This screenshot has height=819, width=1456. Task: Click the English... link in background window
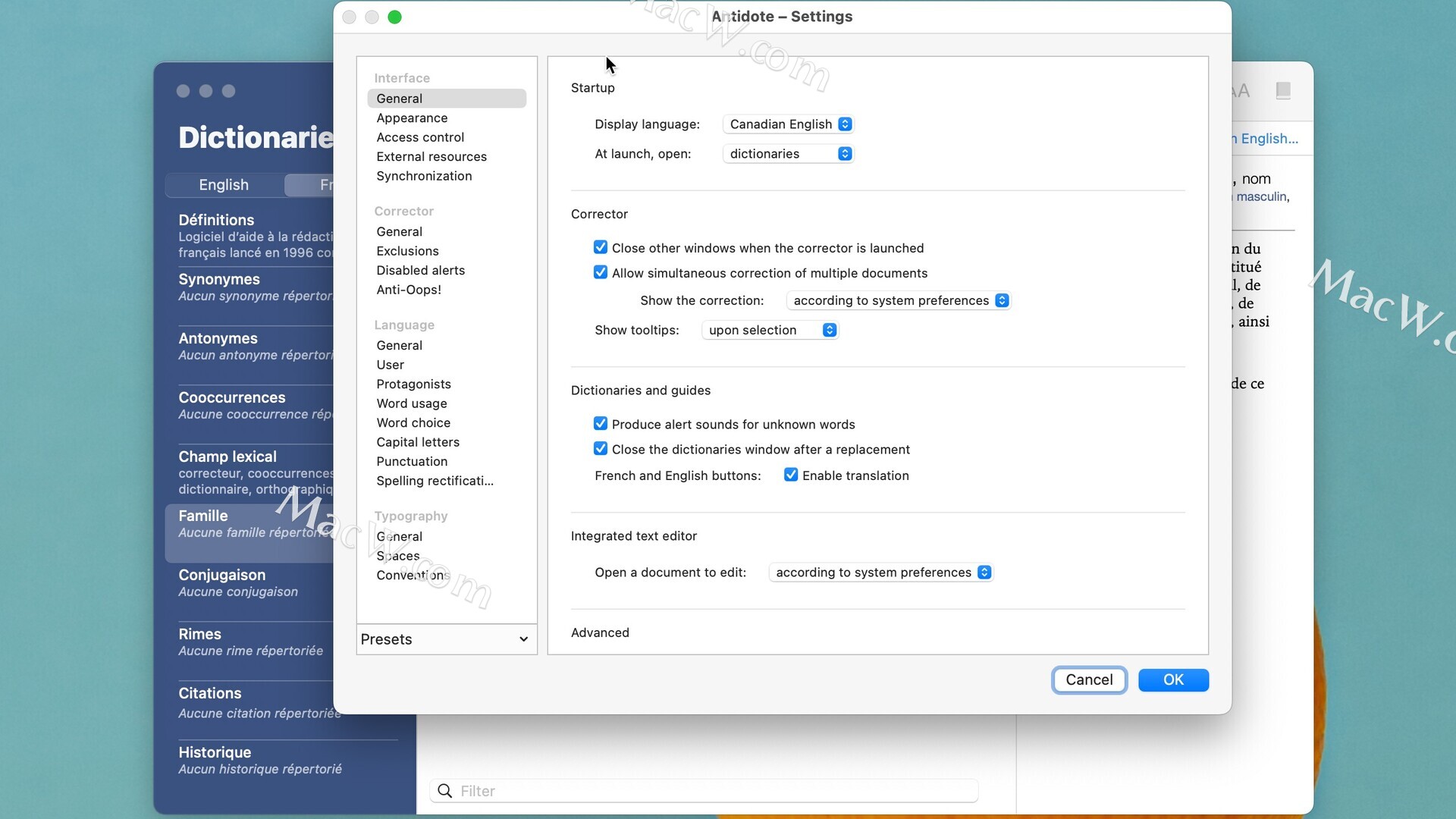coord(1265,139)
